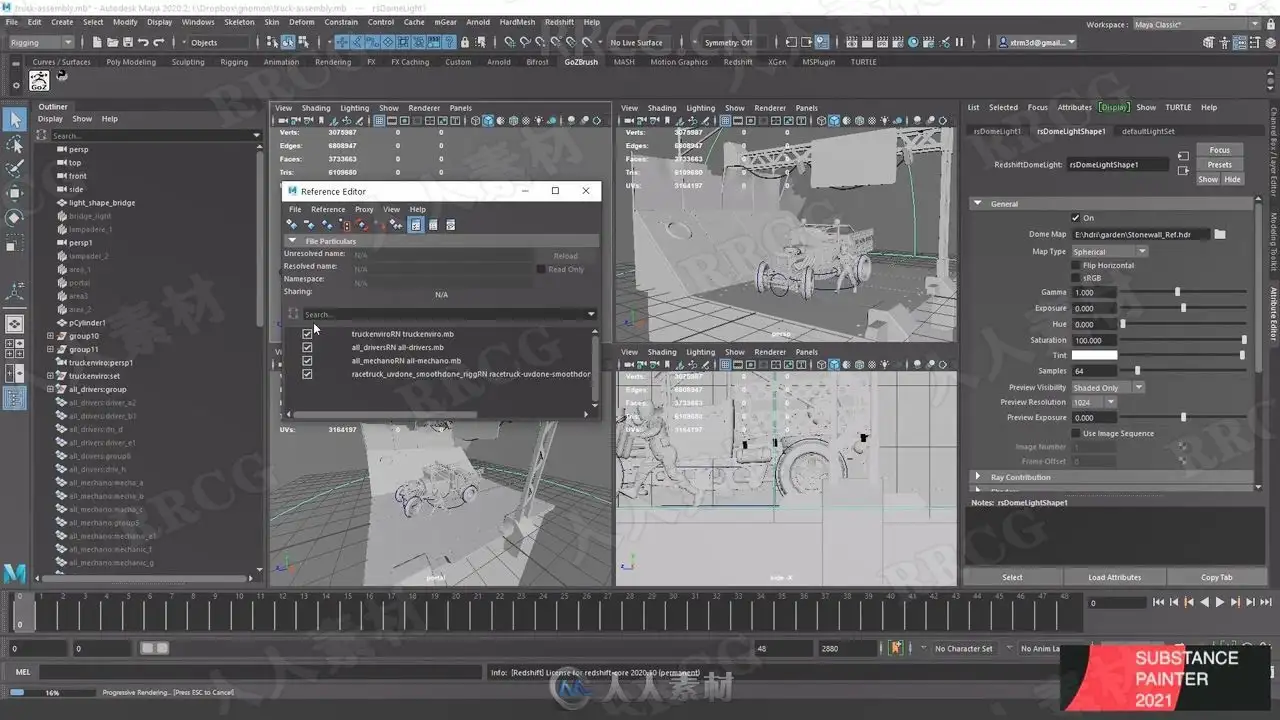This screenshot has height=720, width=1280.
Task: Open the Deform menu
Action: pos(301,21)
